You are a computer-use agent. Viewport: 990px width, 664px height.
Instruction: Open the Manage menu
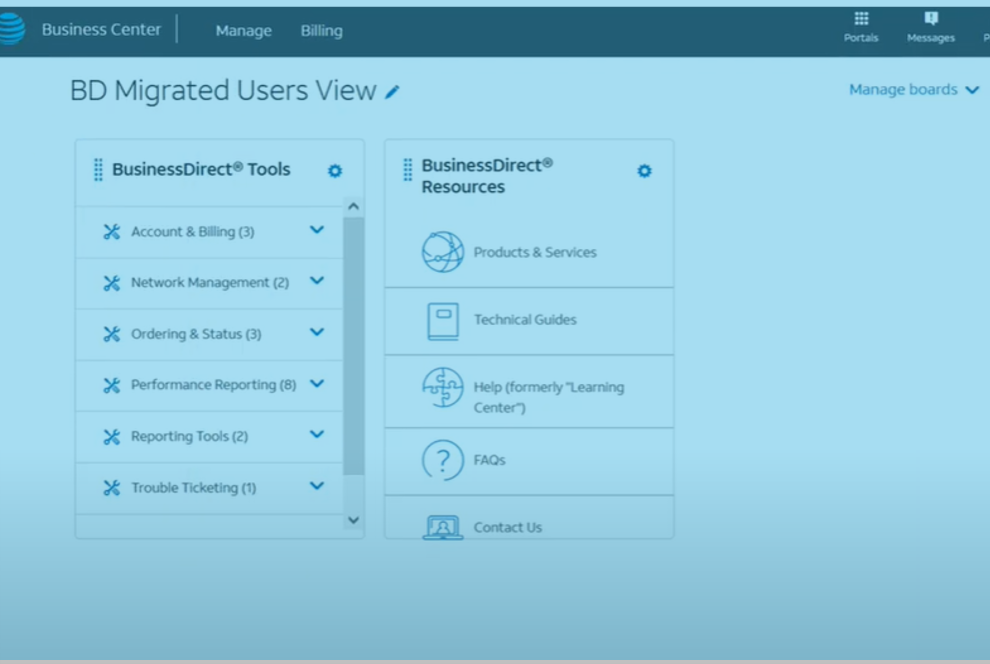pos(244,30)
